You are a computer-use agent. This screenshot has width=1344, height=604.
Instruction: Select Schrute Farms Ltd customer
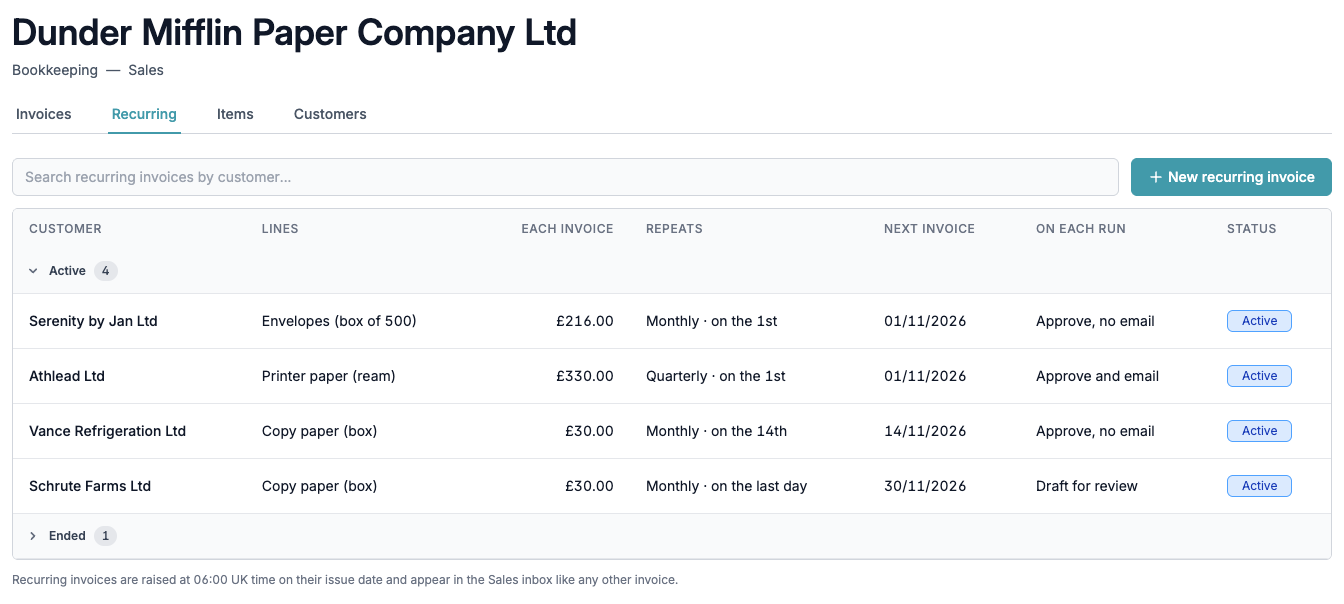click(x=90, y=486)
